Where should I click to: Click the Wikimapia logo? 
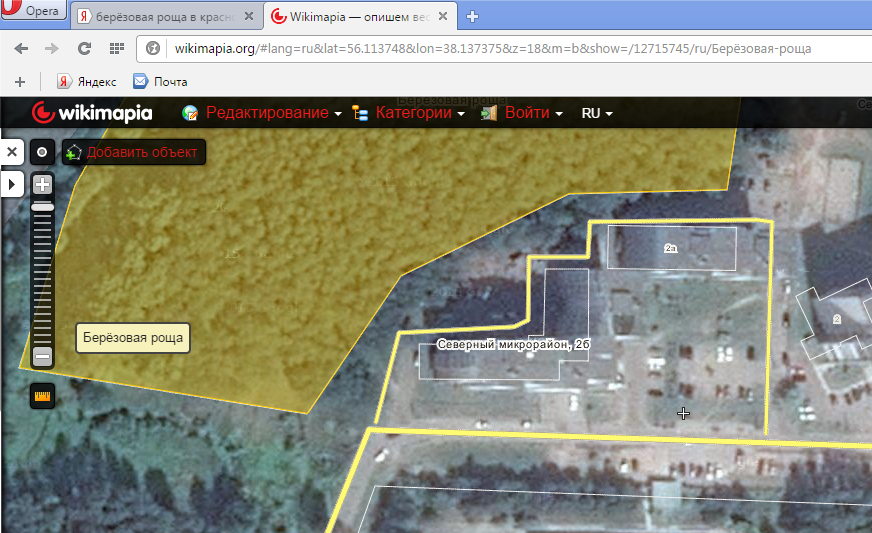92,113
